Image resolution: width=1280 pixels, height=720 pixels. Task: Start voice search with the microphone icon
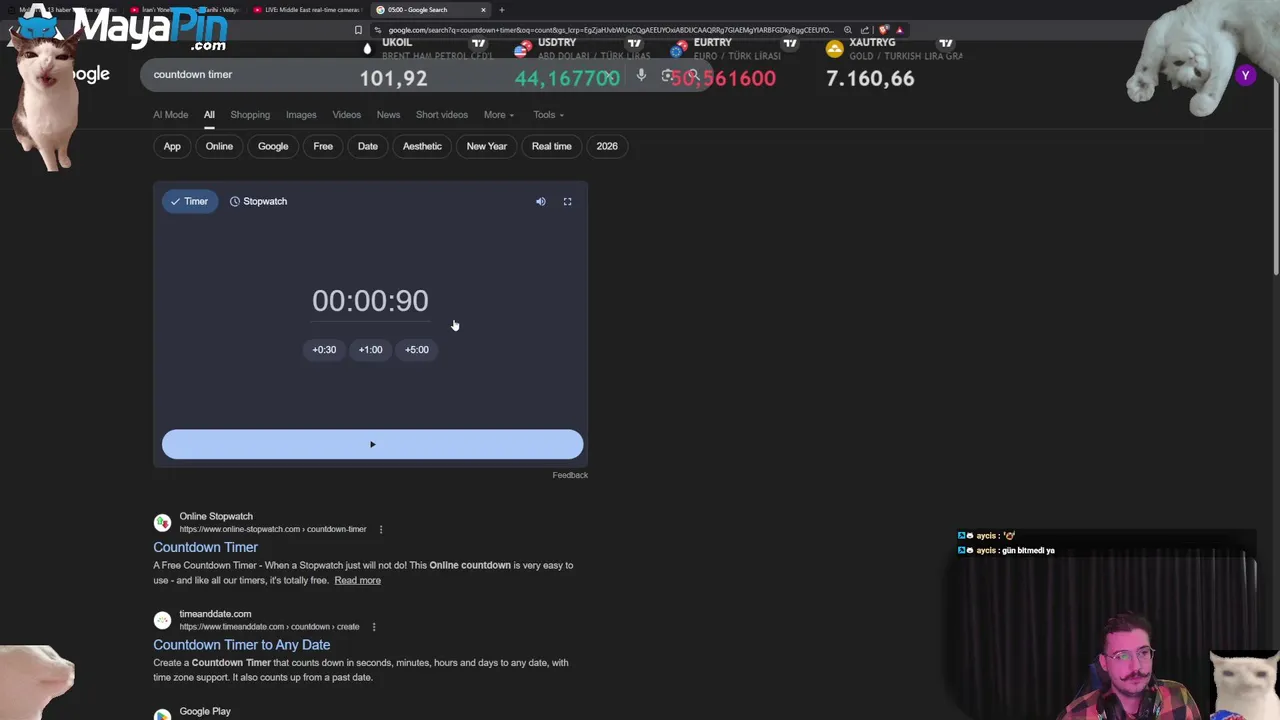click(641, 75)
